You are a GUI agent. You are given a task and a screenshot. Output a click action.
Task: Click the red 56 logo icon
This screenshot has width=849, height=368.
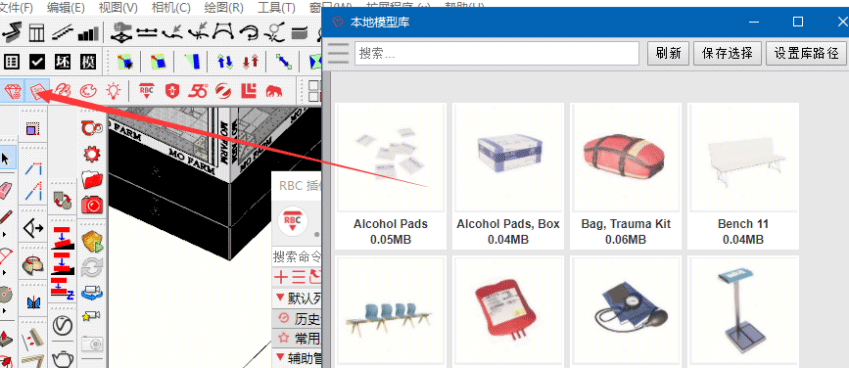point(198,90)
